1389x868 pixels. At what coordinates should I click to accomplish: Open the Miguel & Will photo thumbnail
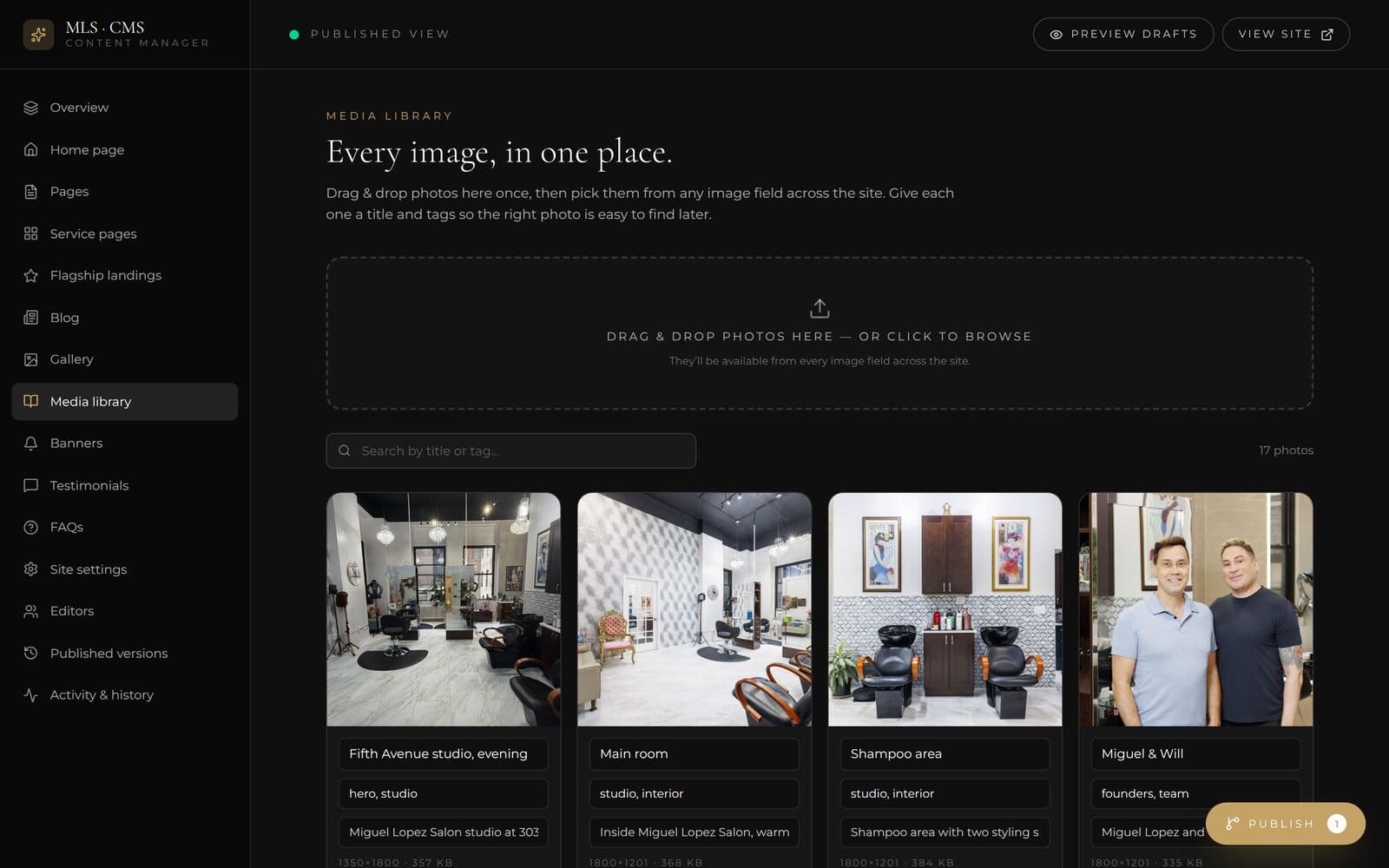coord(1196,609)
